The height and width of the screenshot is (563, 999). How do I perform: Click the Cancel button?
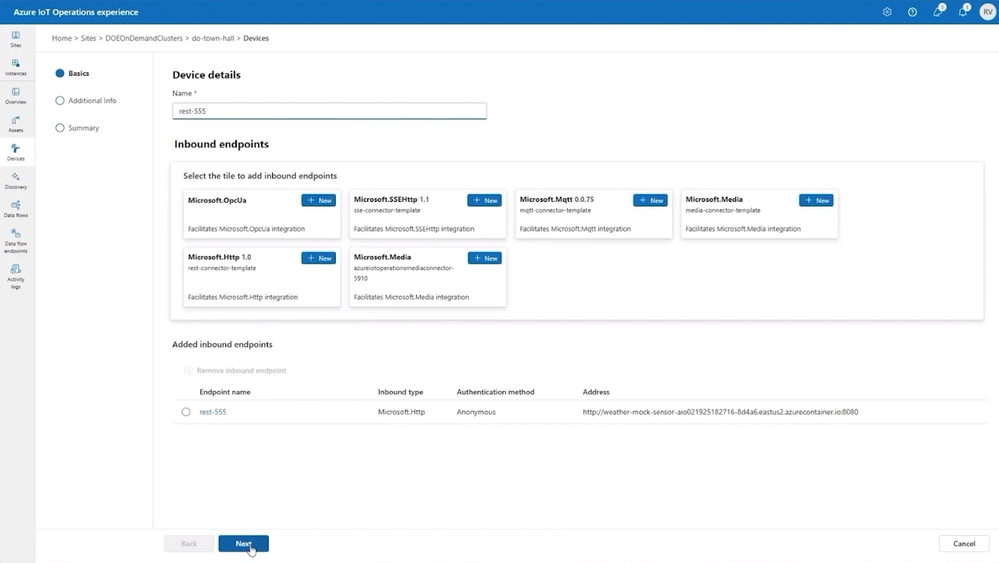click(x=964, y=543)
